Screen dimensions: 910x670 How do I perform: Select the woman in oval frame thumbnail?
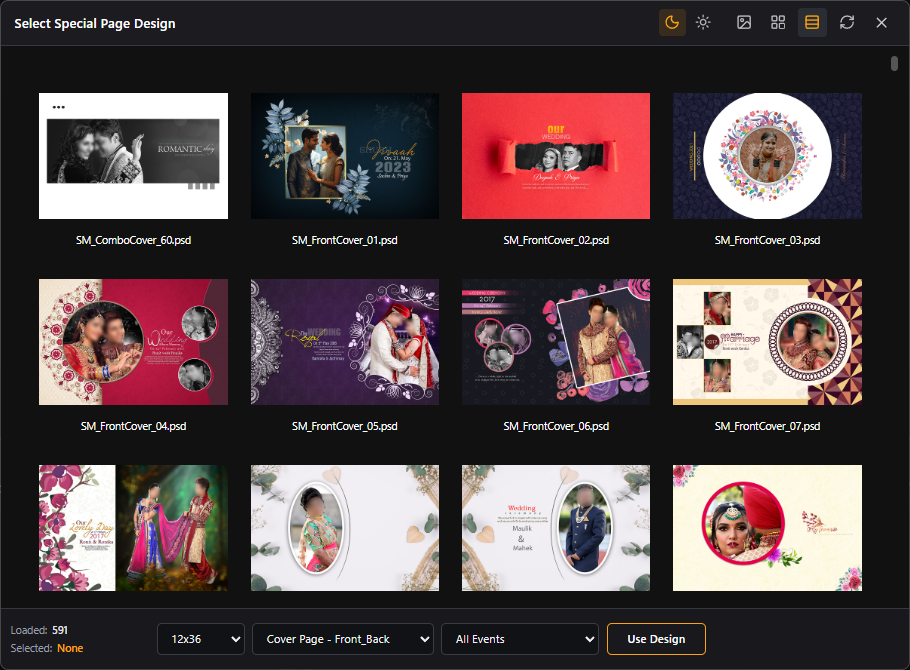(345, 528)
